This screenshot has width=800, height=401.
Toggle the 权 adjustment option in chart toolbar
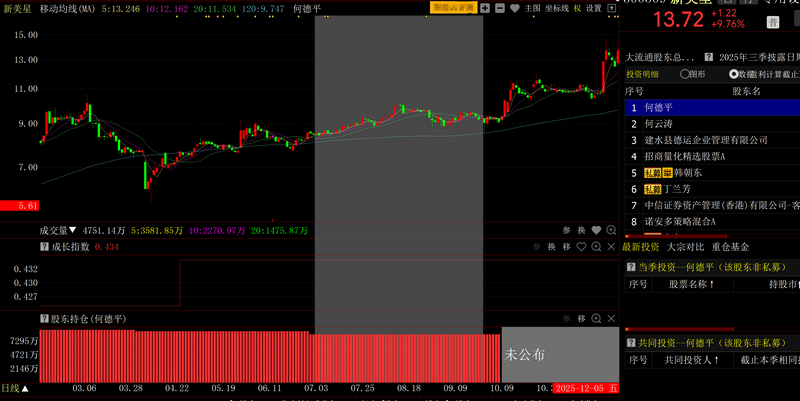(577, 8)
